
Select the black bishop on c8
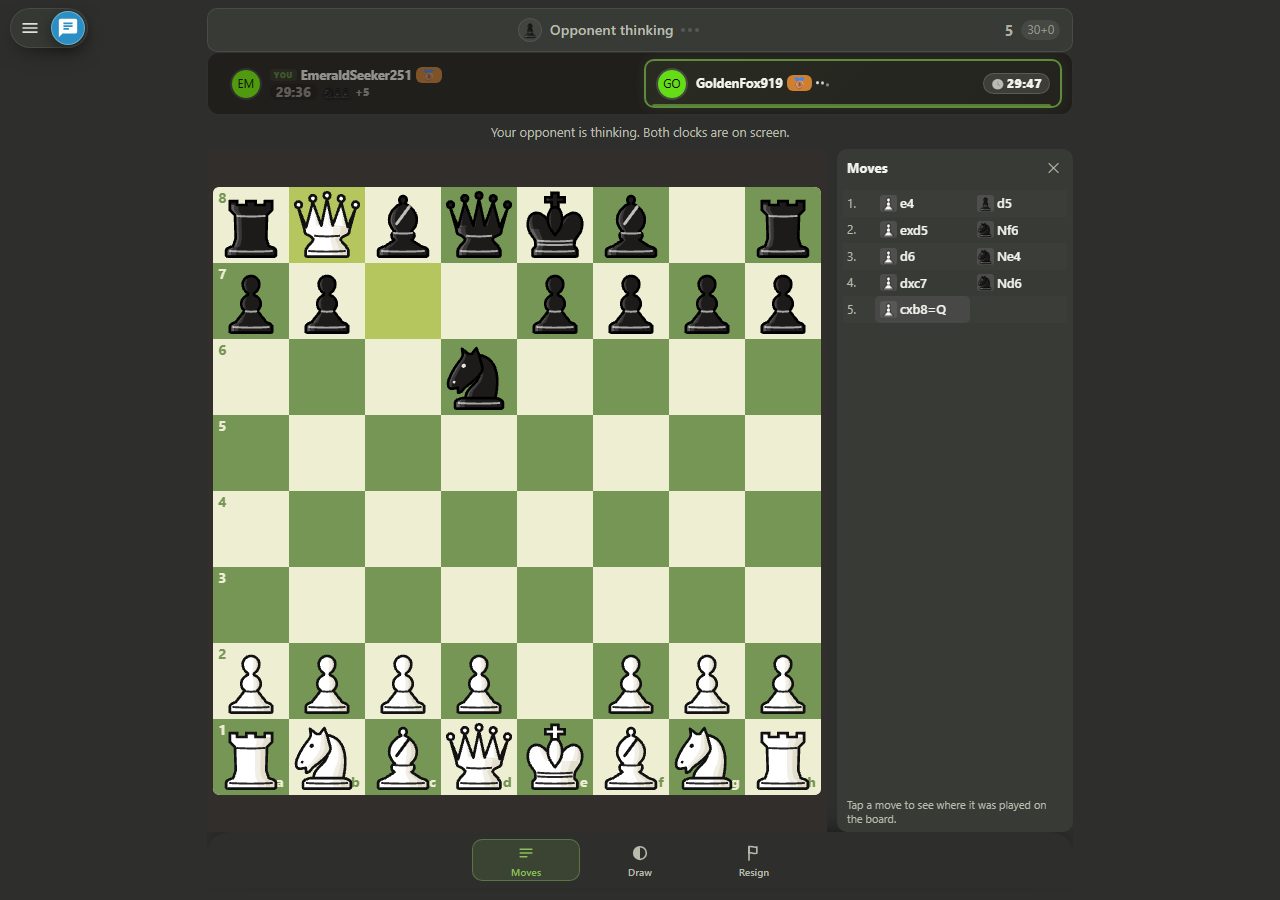coord(403,225)
